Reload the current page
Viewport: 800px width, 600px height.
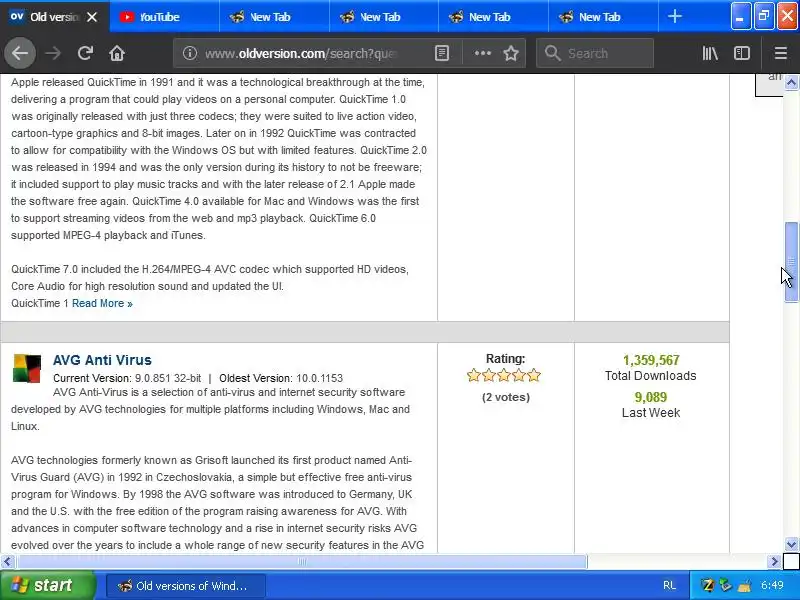[x=85, y=53]
